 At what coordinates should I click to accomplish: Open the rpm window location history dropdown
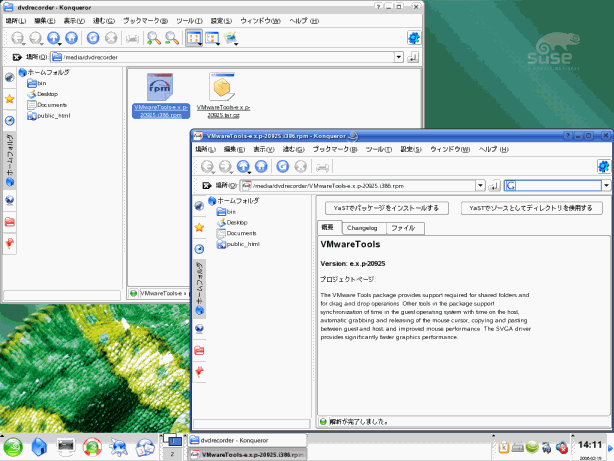click(x=479, y=185)
